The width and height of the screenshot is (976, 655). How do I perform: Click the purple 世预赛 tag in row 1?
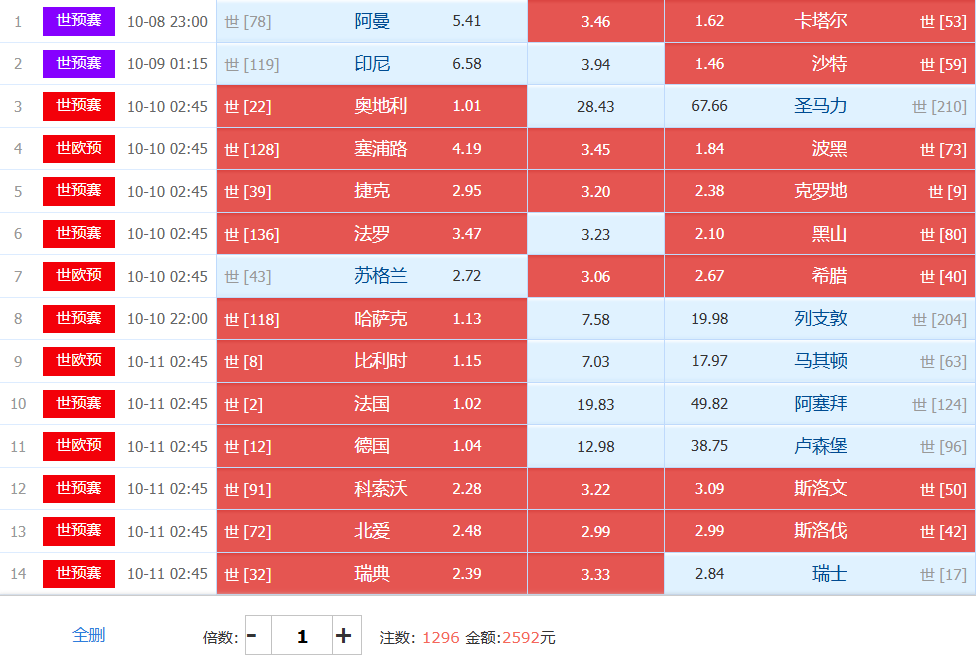(78, 21)
